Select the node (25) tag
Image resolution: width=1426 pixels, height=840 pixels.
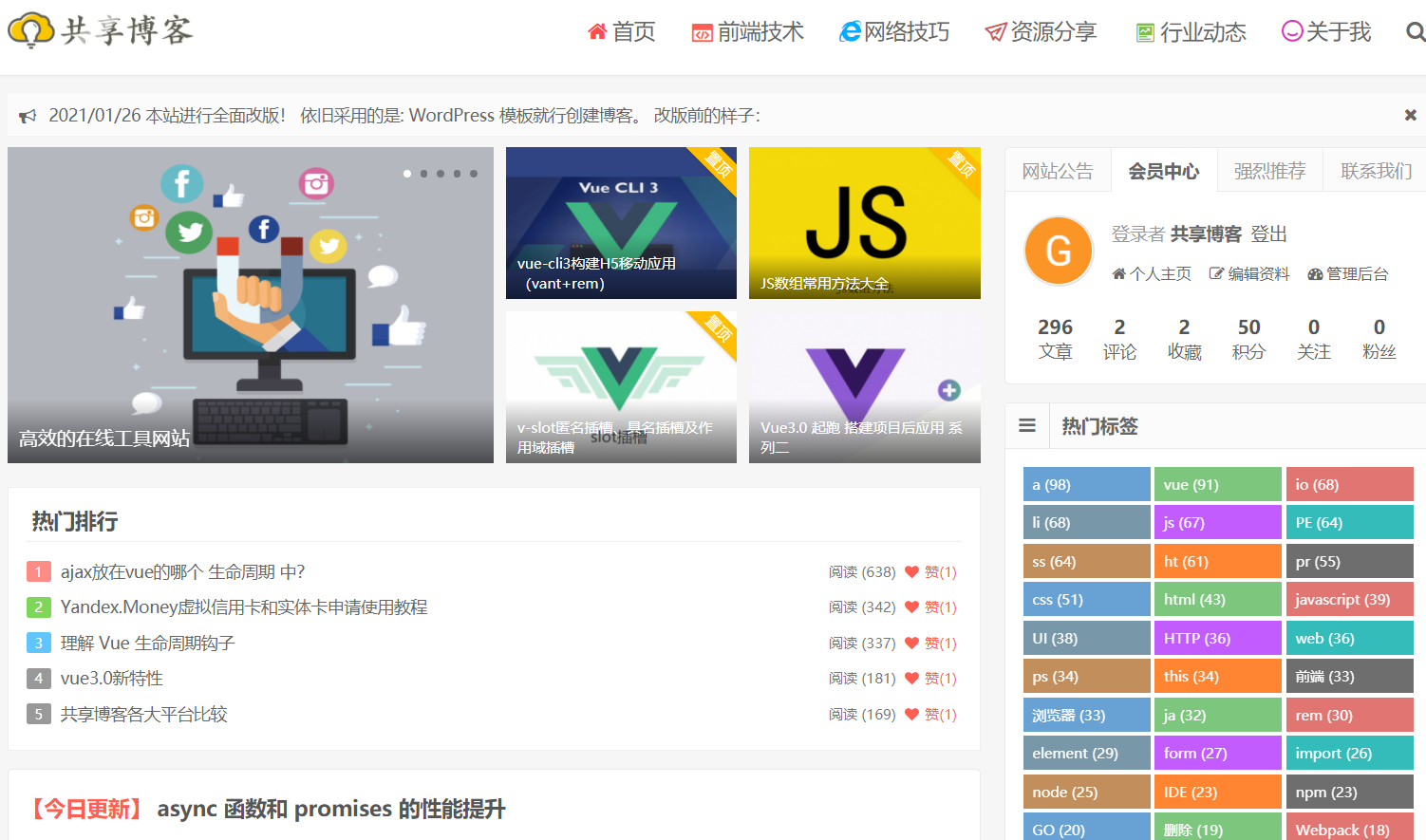coord(1087,792)
